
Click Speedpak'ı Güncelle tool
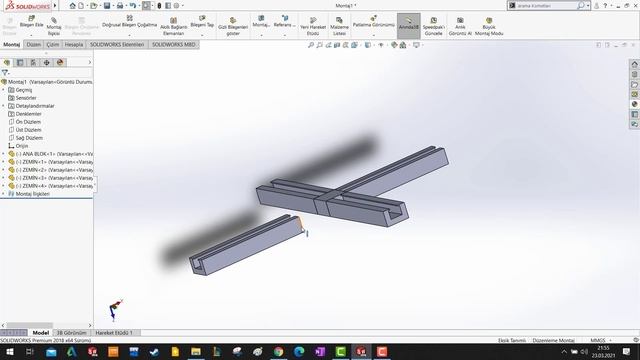[433, 27]
